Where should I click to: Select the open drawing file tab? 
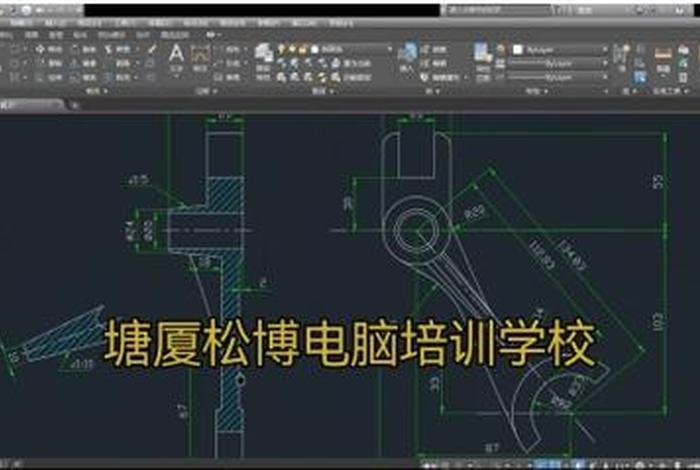(x=32, y=105)
